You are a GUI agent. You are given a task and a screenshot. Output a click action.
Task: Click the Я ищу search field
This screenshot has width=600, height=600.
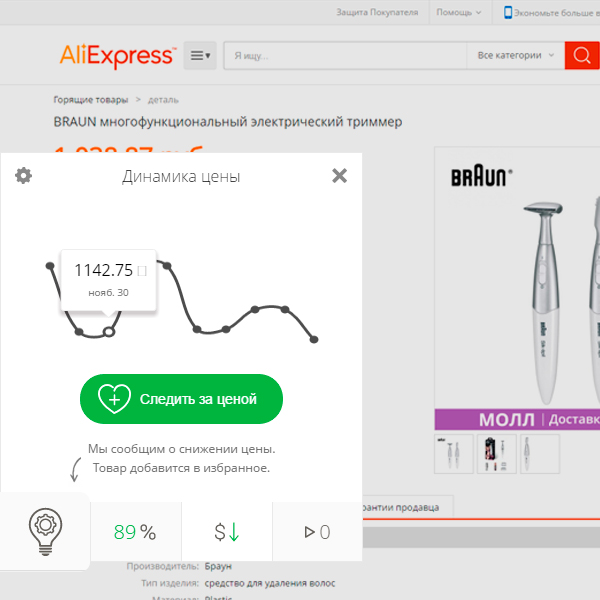345,55
